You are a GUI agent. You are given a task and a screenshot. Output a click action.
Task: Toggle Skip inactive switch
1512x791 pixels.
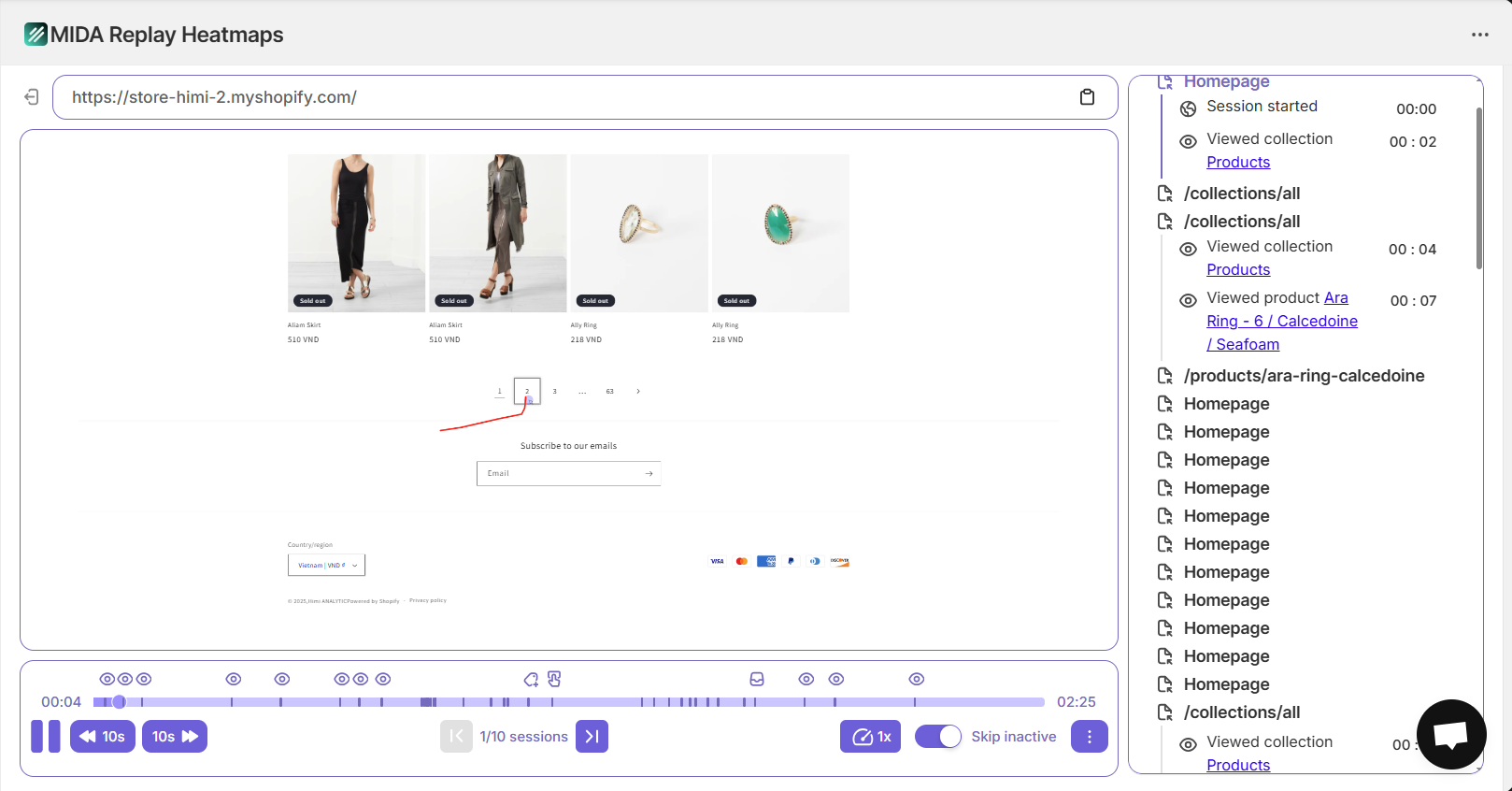[938, 737]
